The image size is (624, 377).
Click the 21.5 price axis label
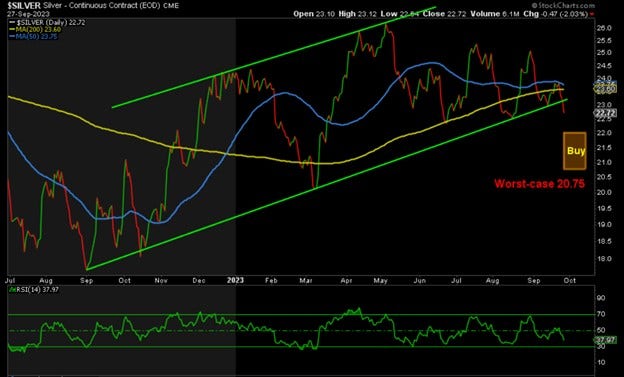(604, 148)
